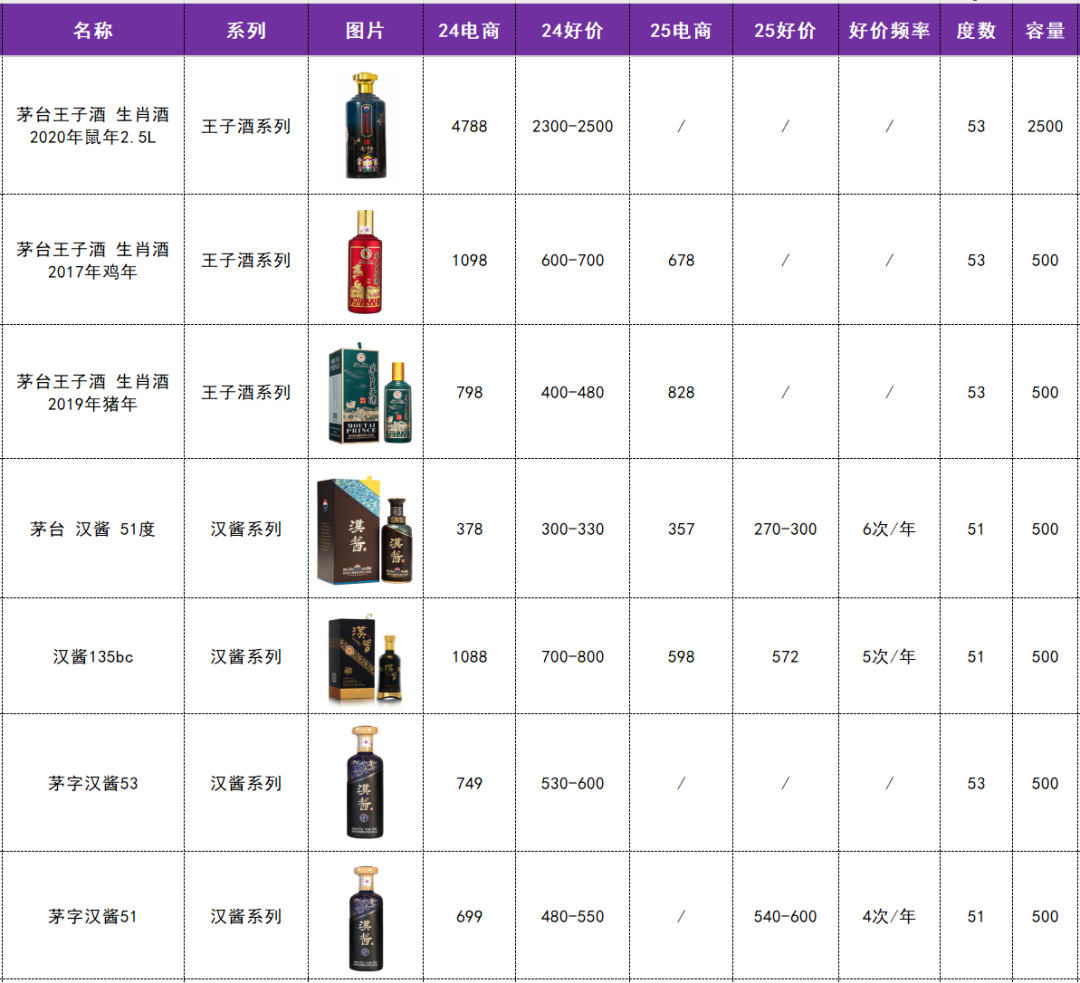
Task: Select the 24电商 price 1098
Action: [x=469, y=260]
